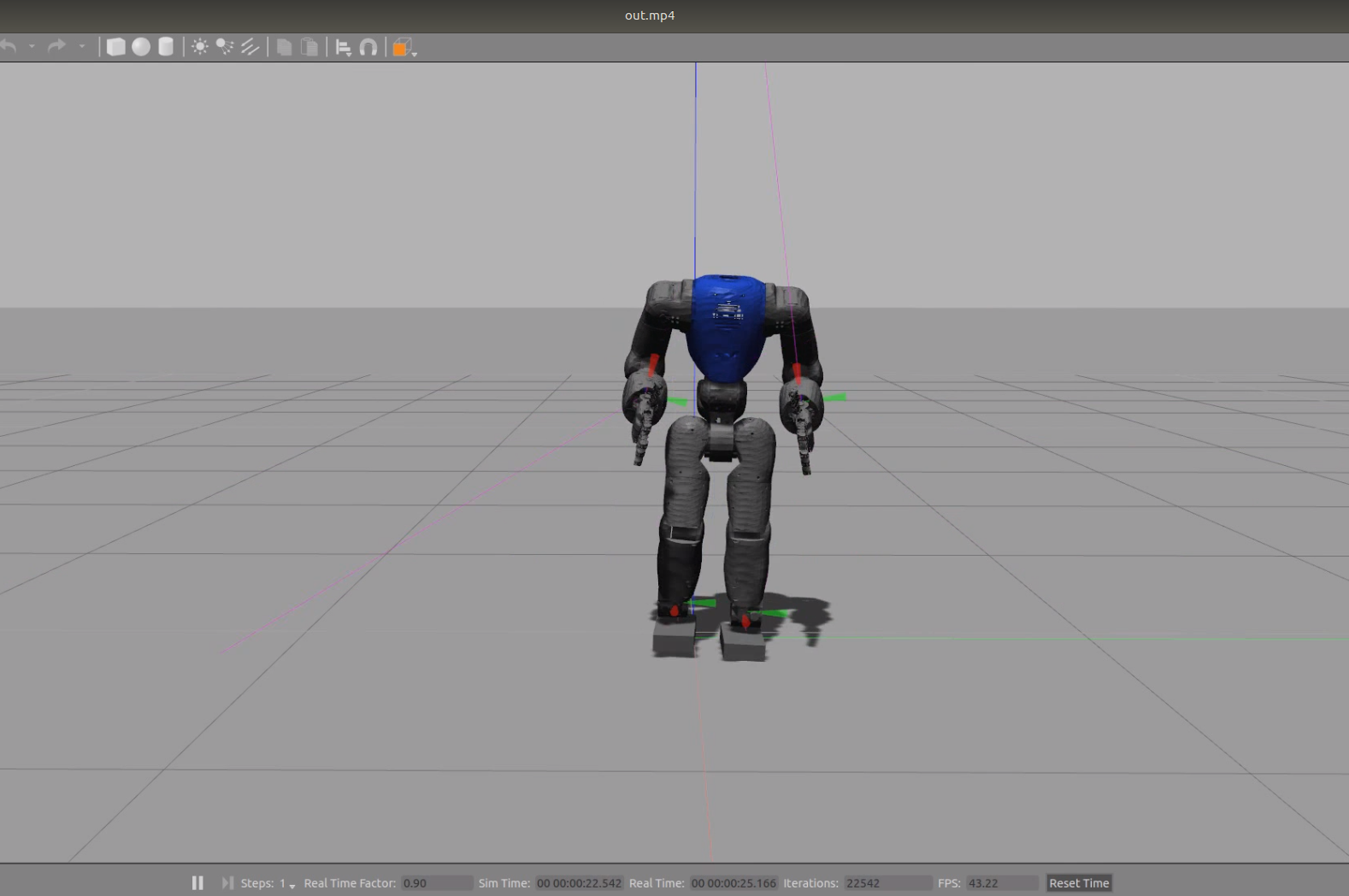Click the 'Iterations:' label

click(810, 883)
